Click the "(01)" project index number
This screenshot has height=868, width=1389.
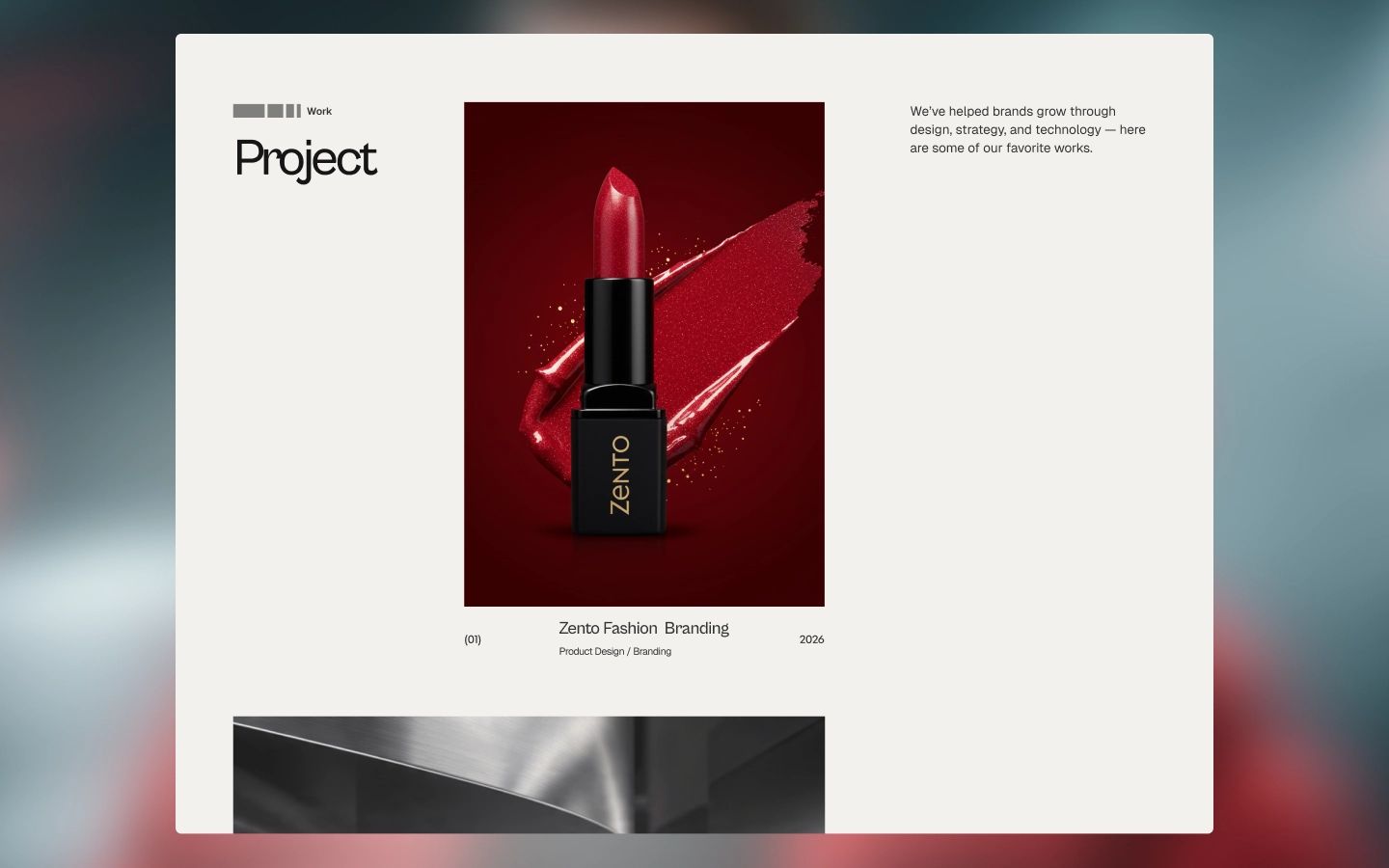(473, 639)
